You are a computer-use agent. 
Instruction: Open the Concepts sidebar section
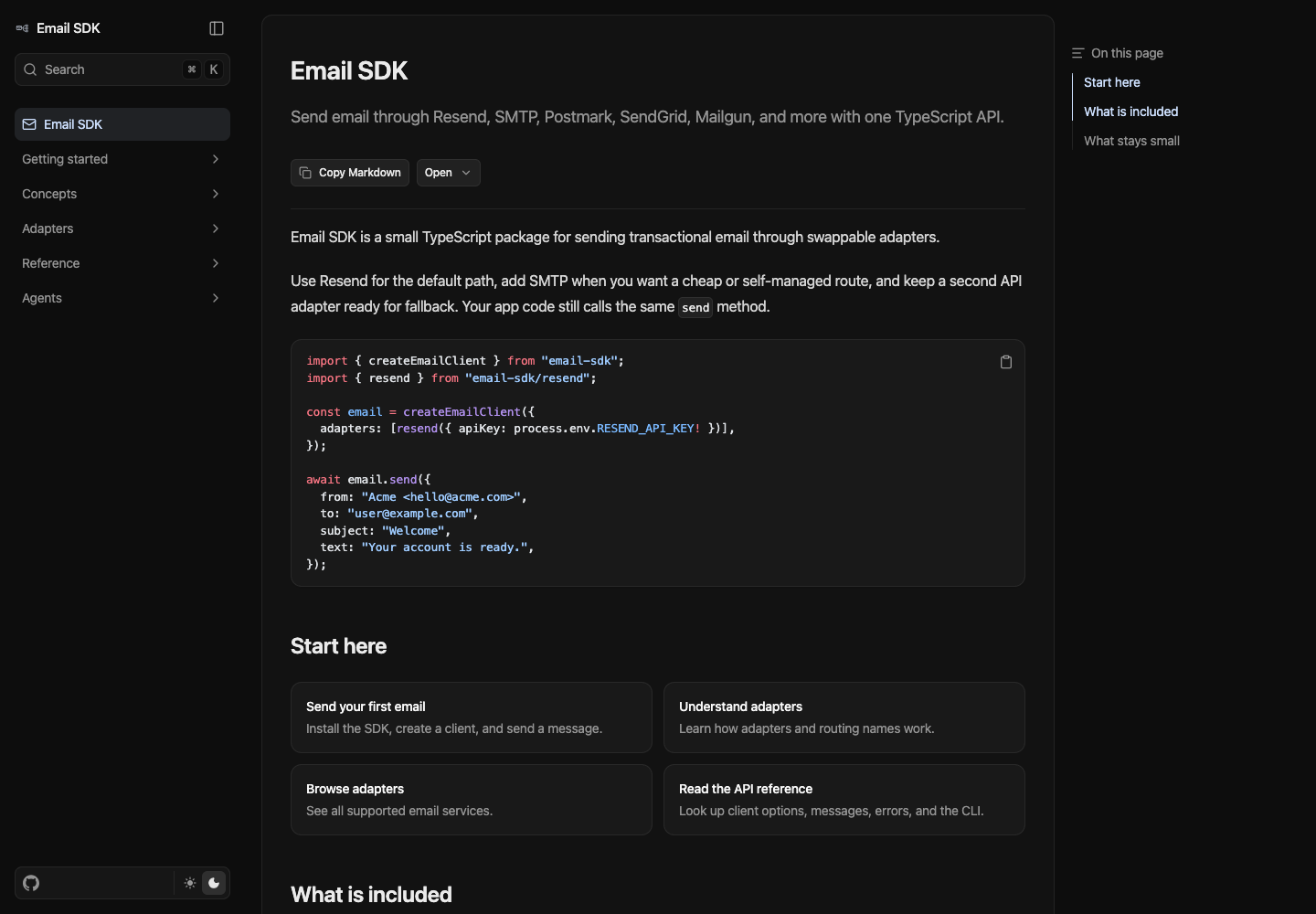coord(122,194)
